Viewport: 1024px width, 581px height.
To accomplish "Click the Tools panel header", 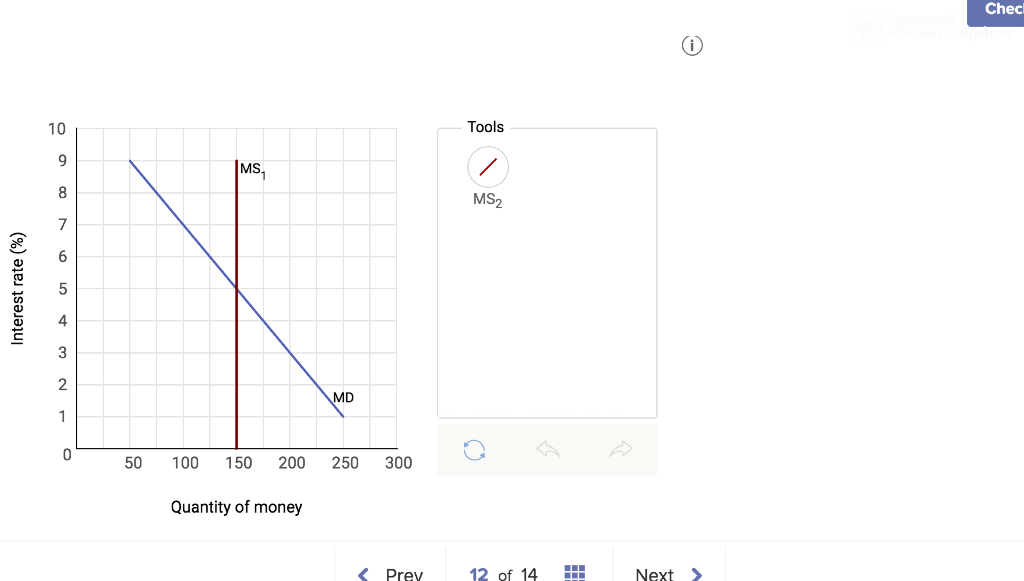I will (484, 127).
